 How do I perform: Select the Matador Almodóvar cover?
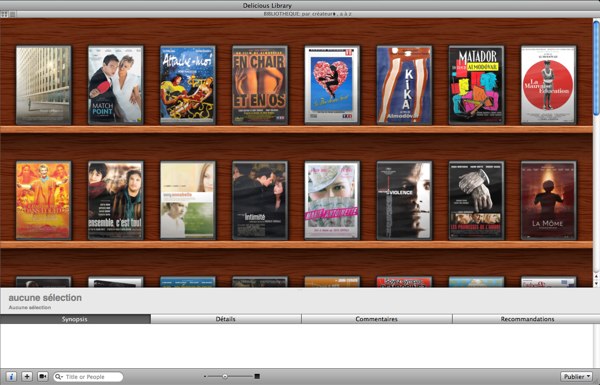coord(476,85)
